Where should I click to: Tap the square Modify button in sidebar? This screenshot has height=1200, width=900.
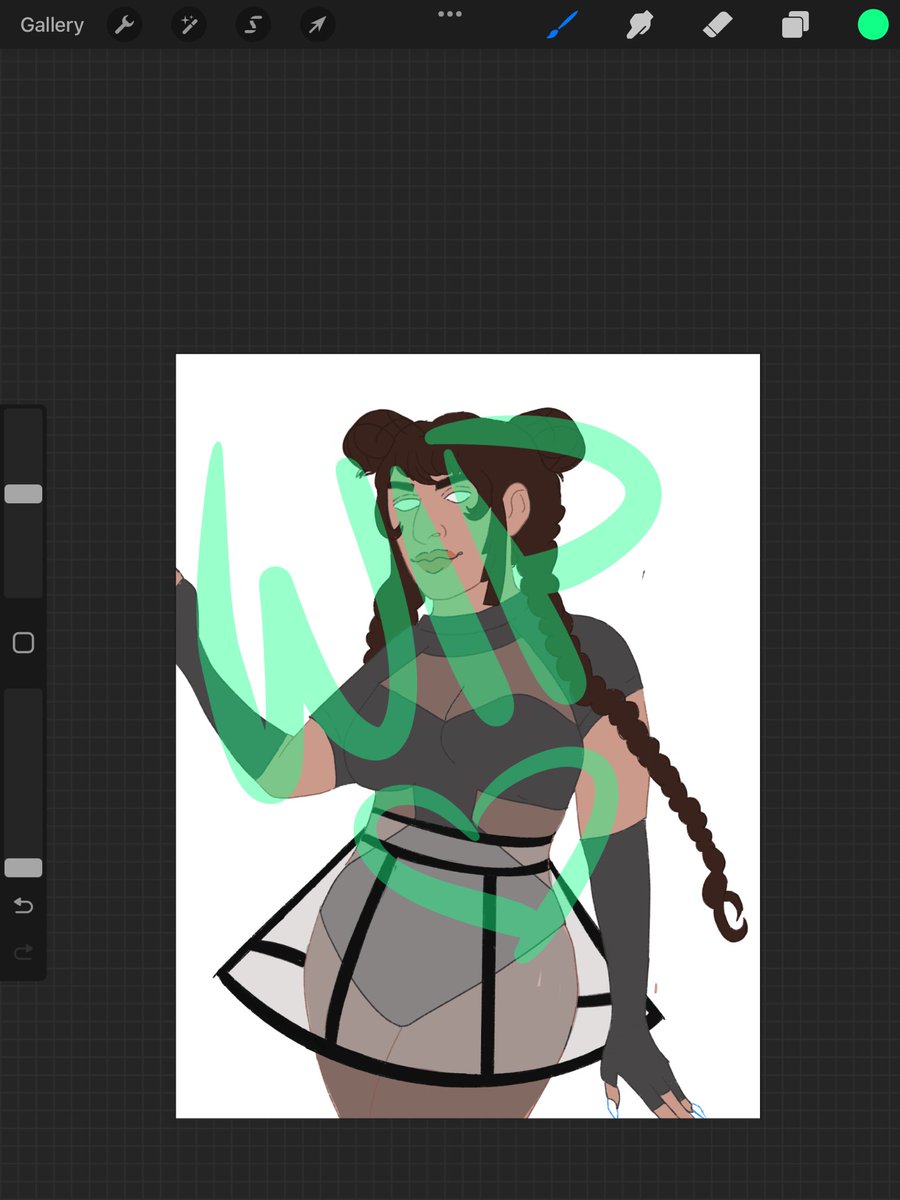tap(23, 643)
